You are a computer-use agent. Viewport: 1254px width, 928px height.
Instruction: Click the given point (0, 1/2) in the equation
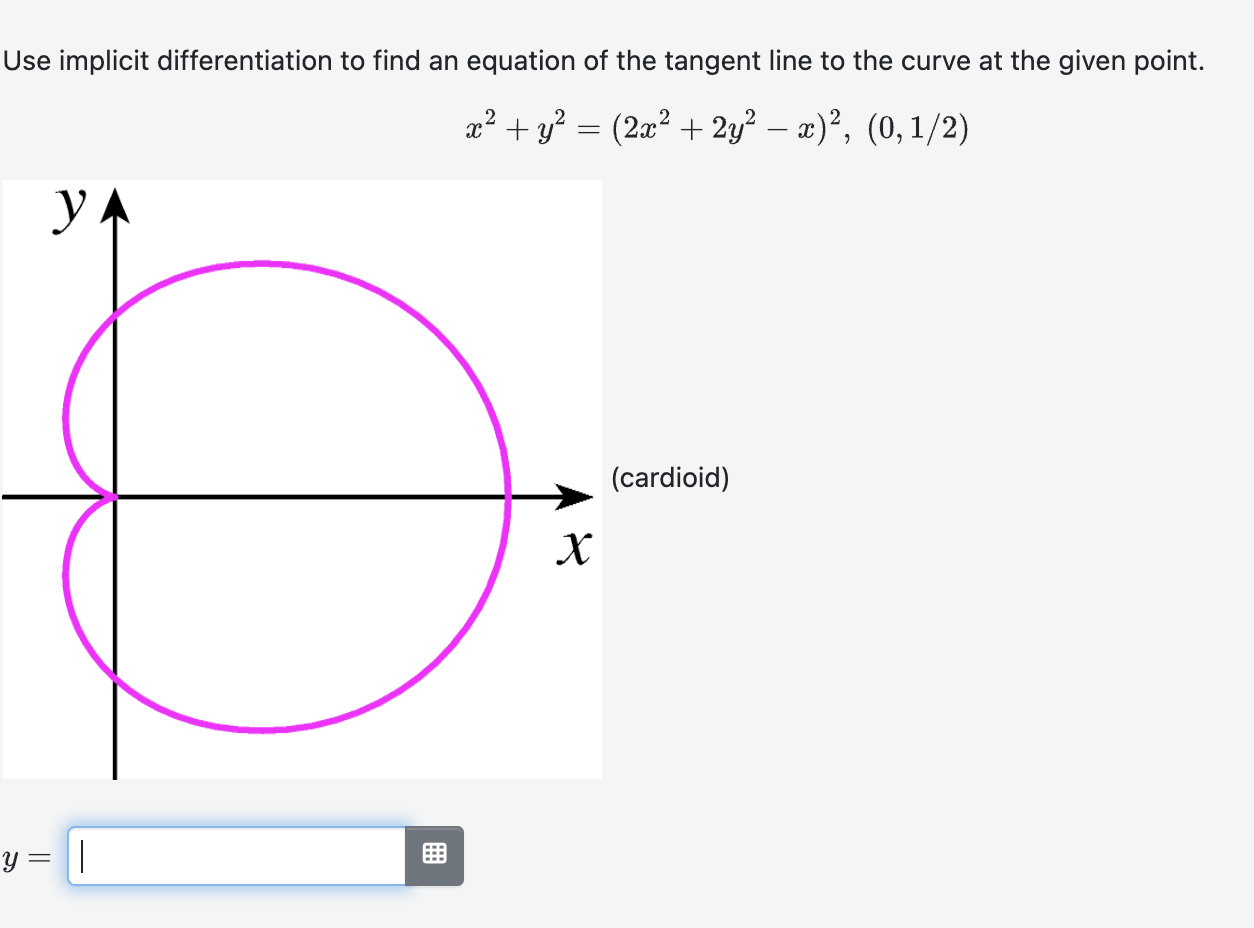[x=917, y=127]
